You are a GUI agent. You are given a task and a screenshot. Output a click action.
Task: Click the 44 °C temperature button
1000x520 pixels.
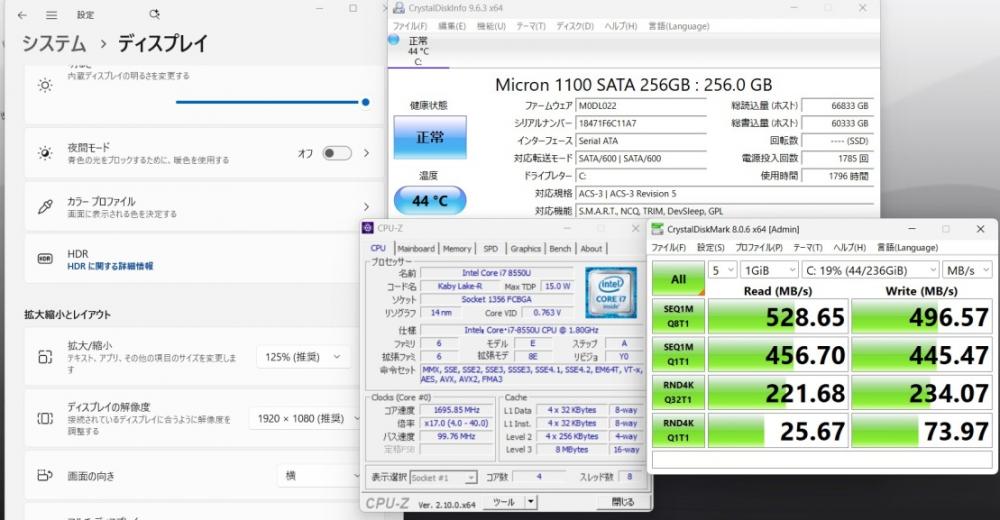coord(430,201)
